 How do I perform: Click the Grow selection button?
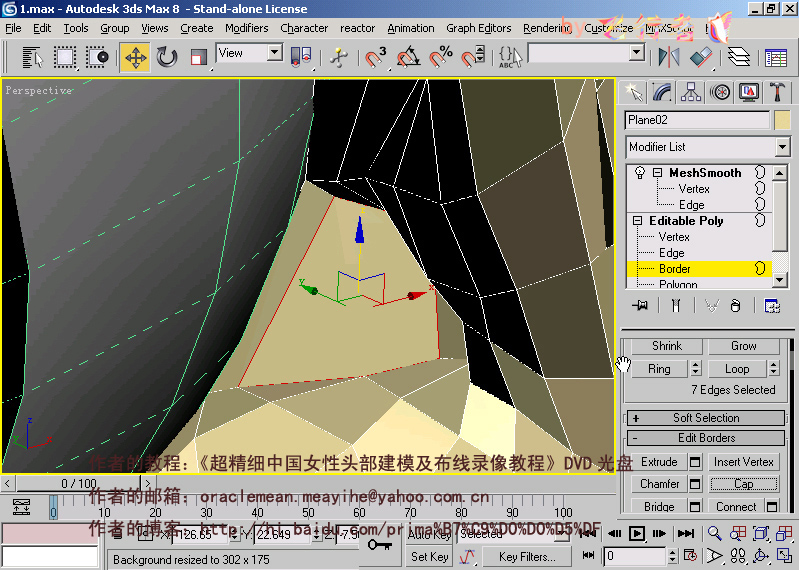pos(743,346)
